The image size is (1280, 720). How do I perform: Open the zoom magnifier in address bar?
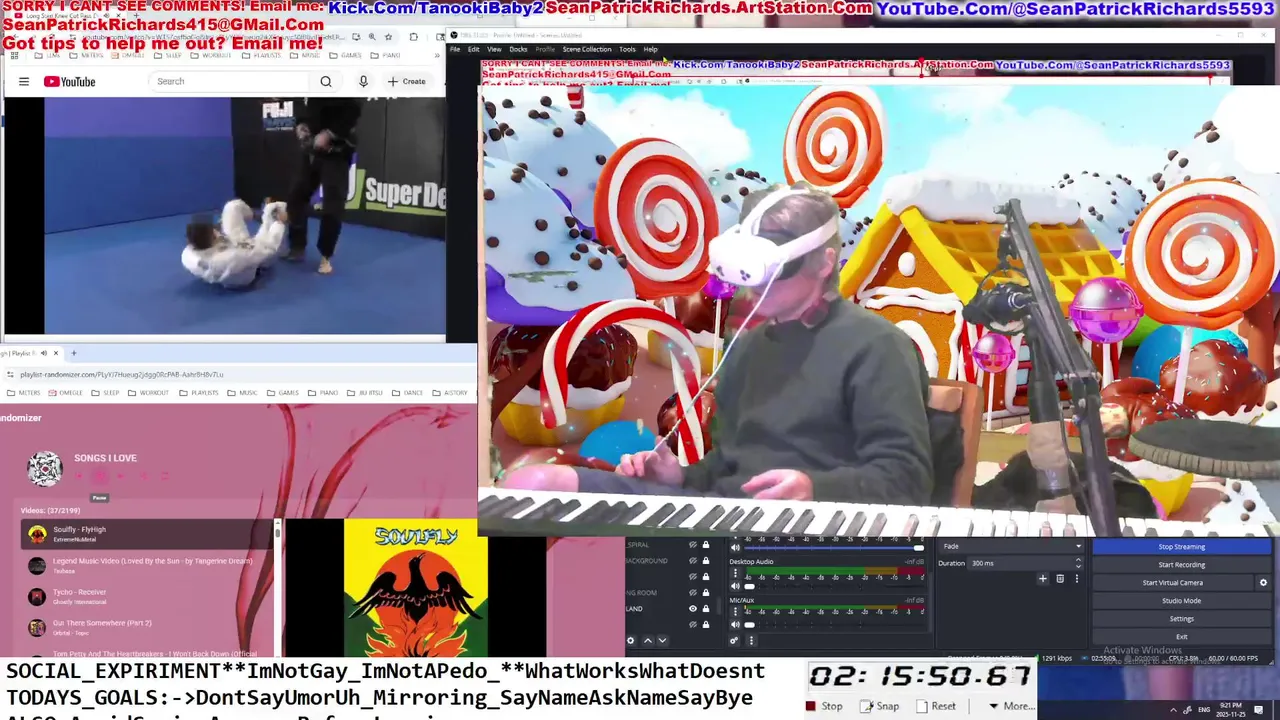click(372, 37)
